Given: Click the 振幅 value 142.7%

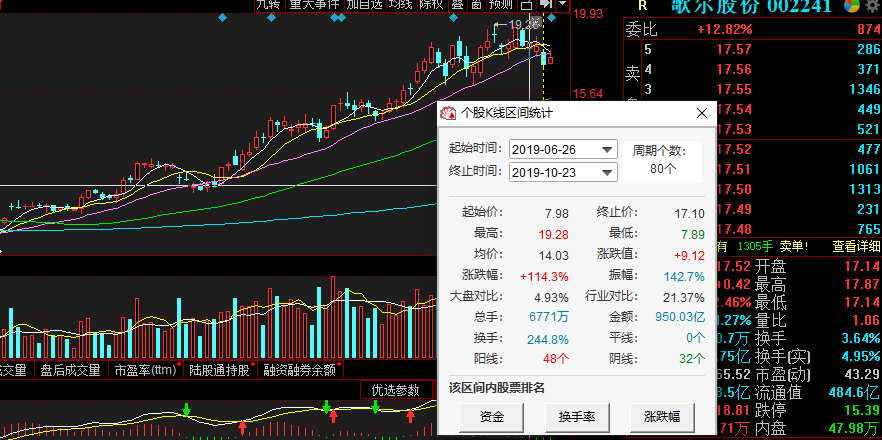Looking at the screenshot, I should point(684,277).
